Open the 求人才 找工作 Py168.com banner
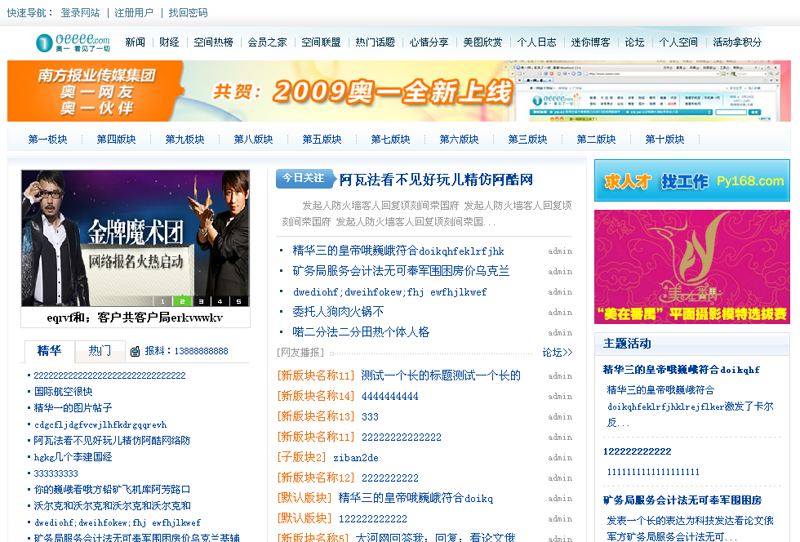Viewport: 800px width, 542px height. (x=692, y=180)
